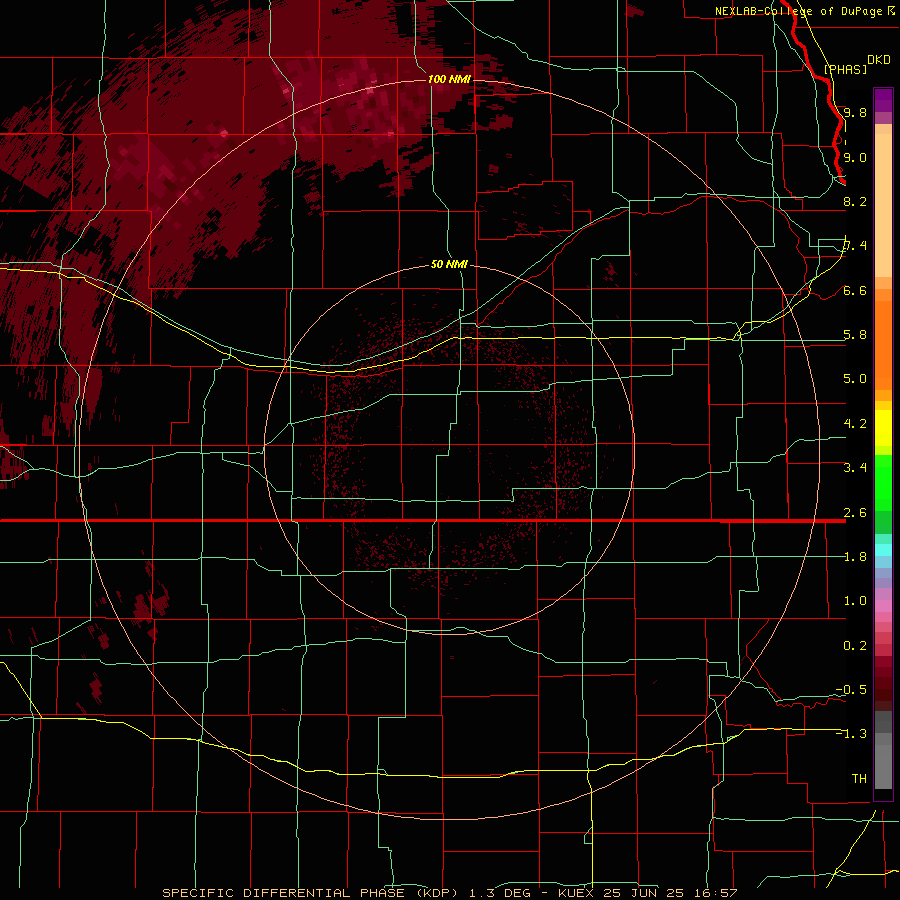Click the yellow segment of the color bar
Screen dimensions: 900x900
883,428
